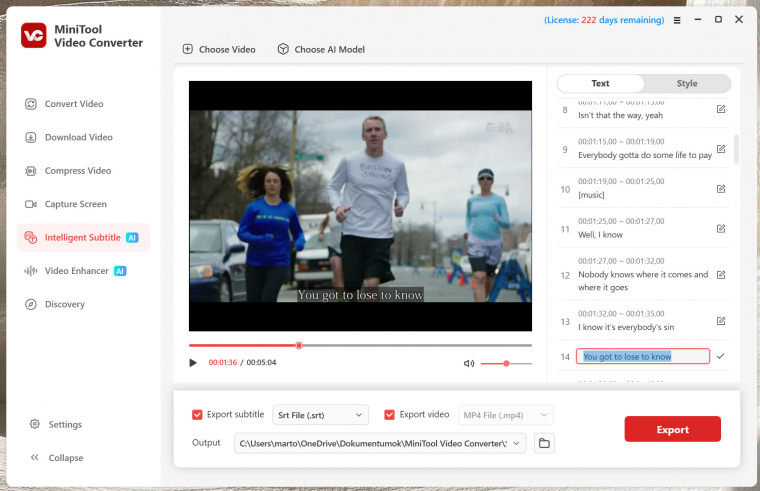Image resolution: width=760 pixels, height=491 pixels.
Task: Select subtitle text 'Well, I know'
Action: [600, 235]
